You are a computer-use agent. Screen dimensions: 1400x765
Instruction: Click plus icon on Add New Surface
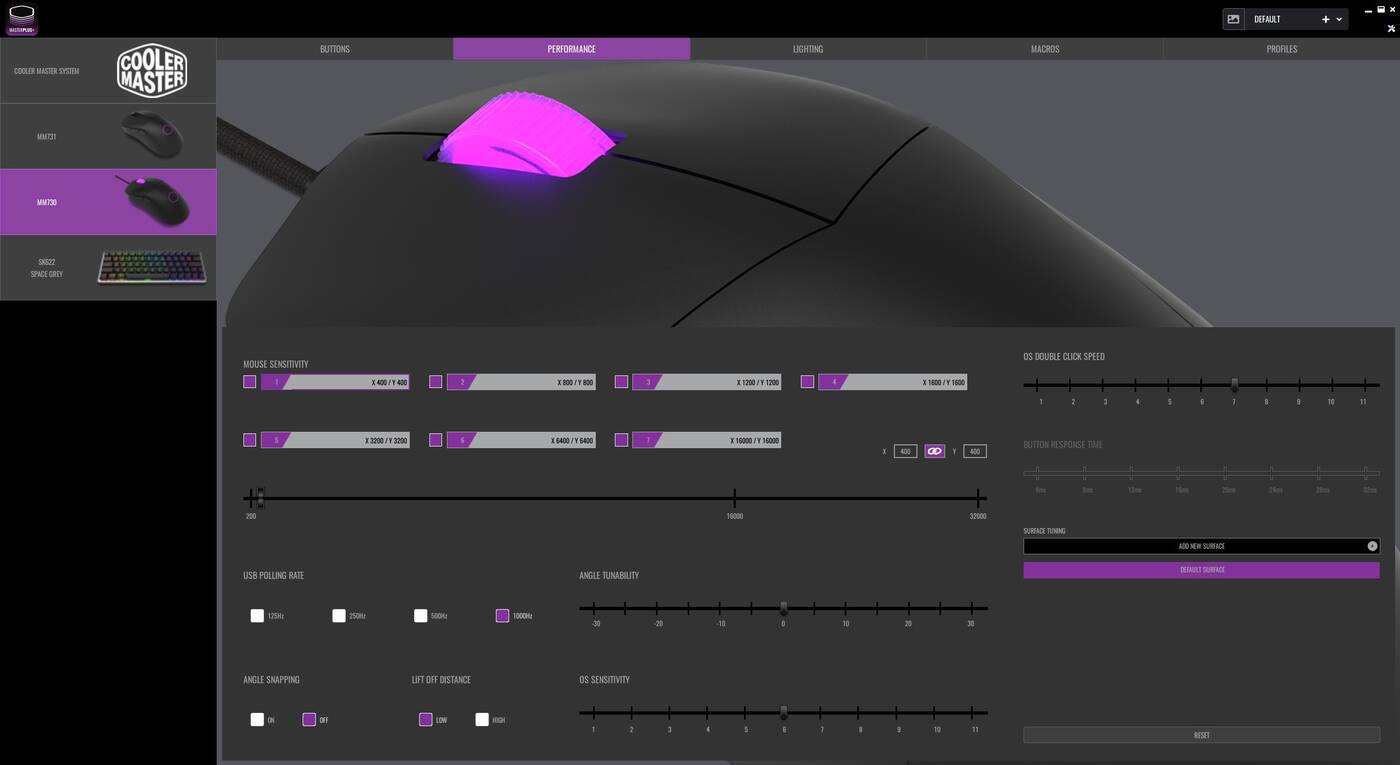(1372, 546)
